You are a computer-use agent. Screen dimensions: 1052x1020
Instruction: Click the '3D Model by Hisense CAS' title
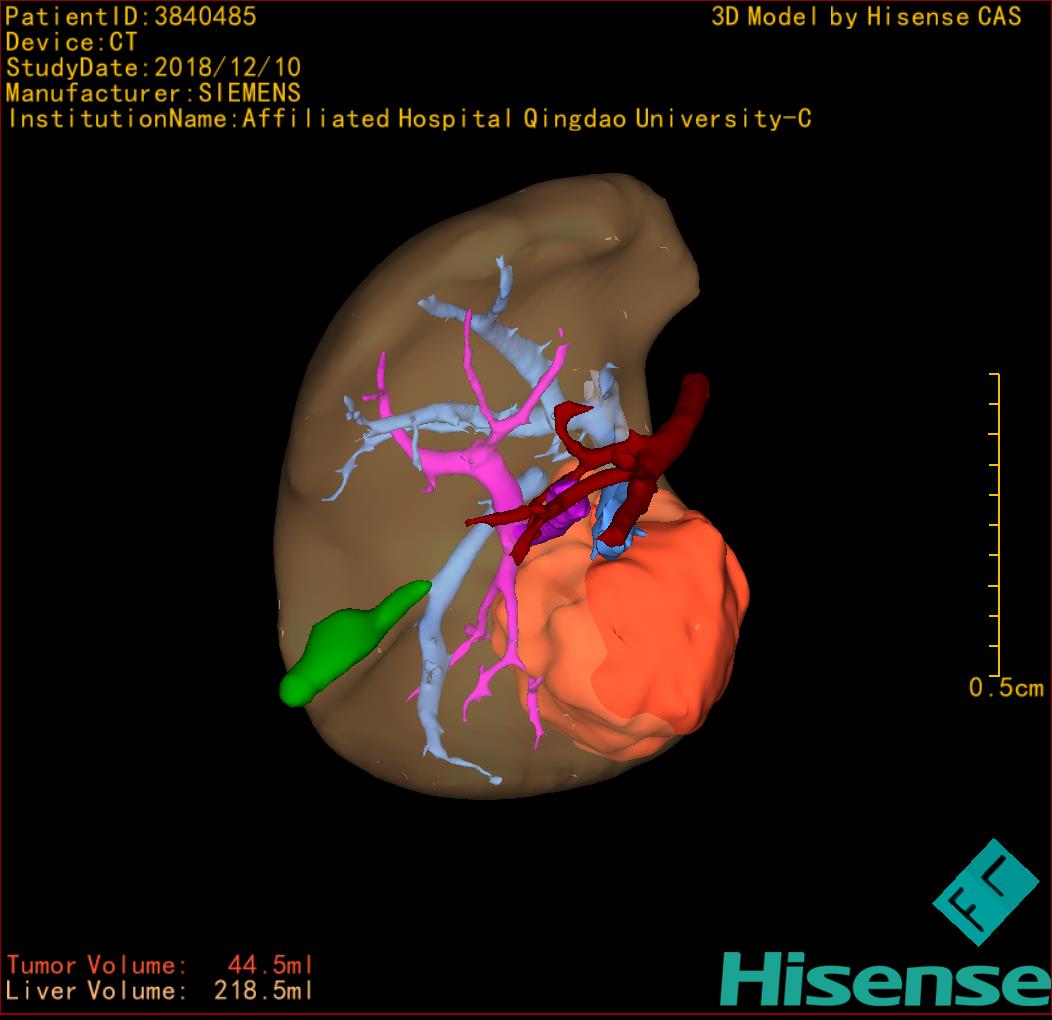click(866, 17)
